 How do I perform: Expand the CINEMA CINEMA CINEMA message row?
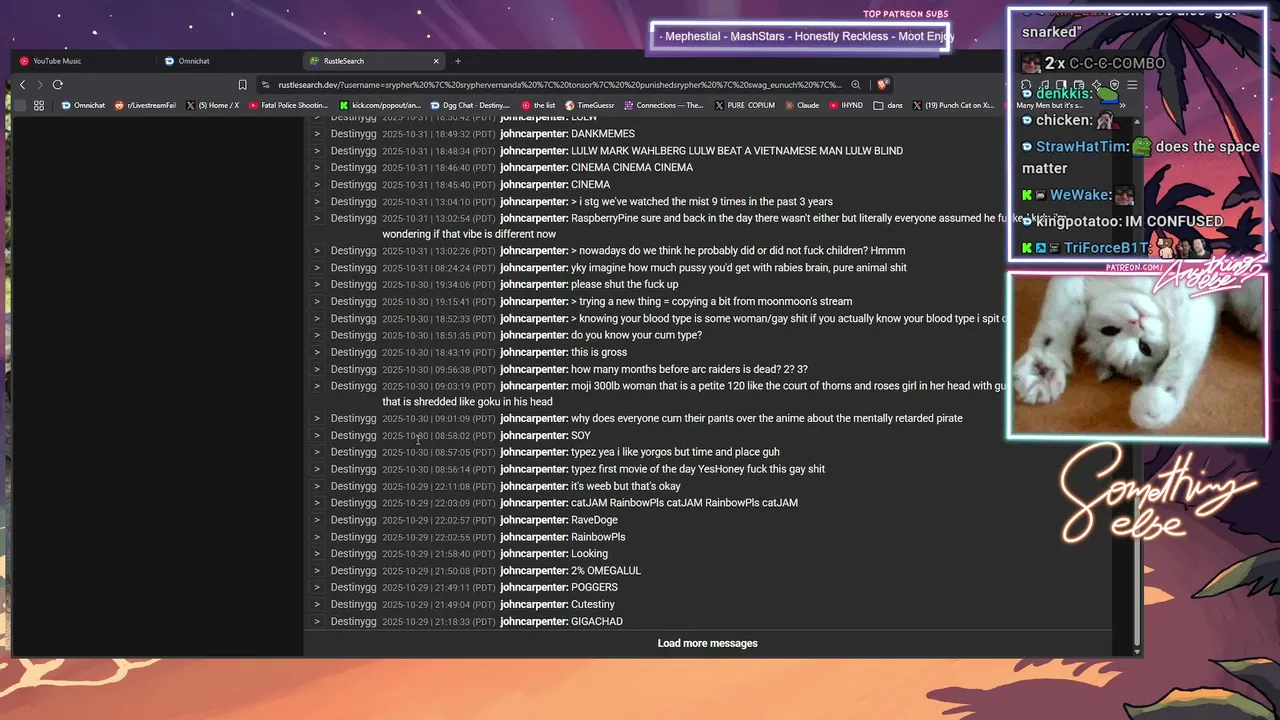click(317, 168)
